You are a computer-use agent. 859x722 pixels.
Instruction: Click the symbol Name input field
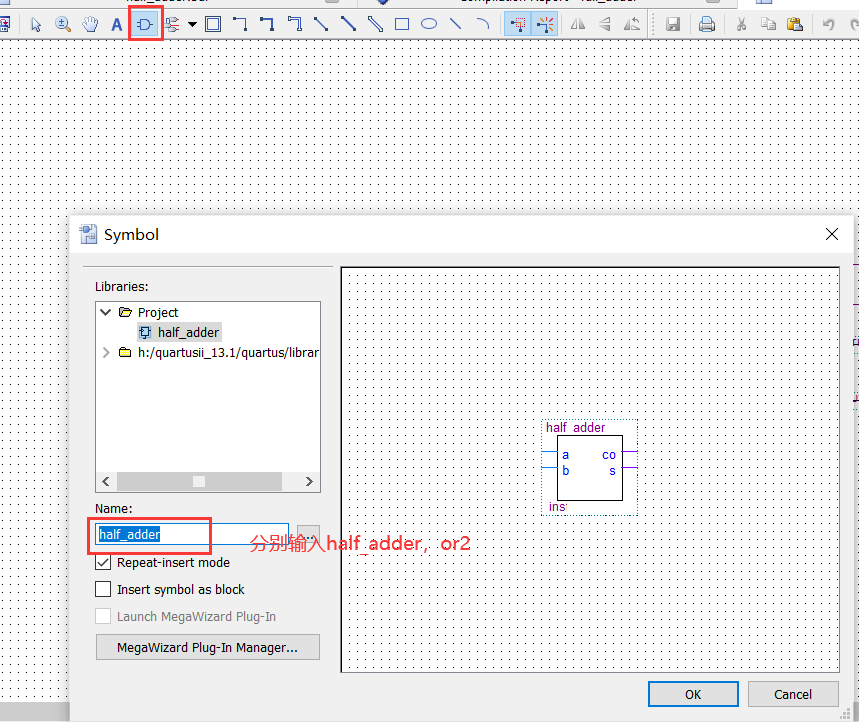pyautogui.click(x=192, y=535)
